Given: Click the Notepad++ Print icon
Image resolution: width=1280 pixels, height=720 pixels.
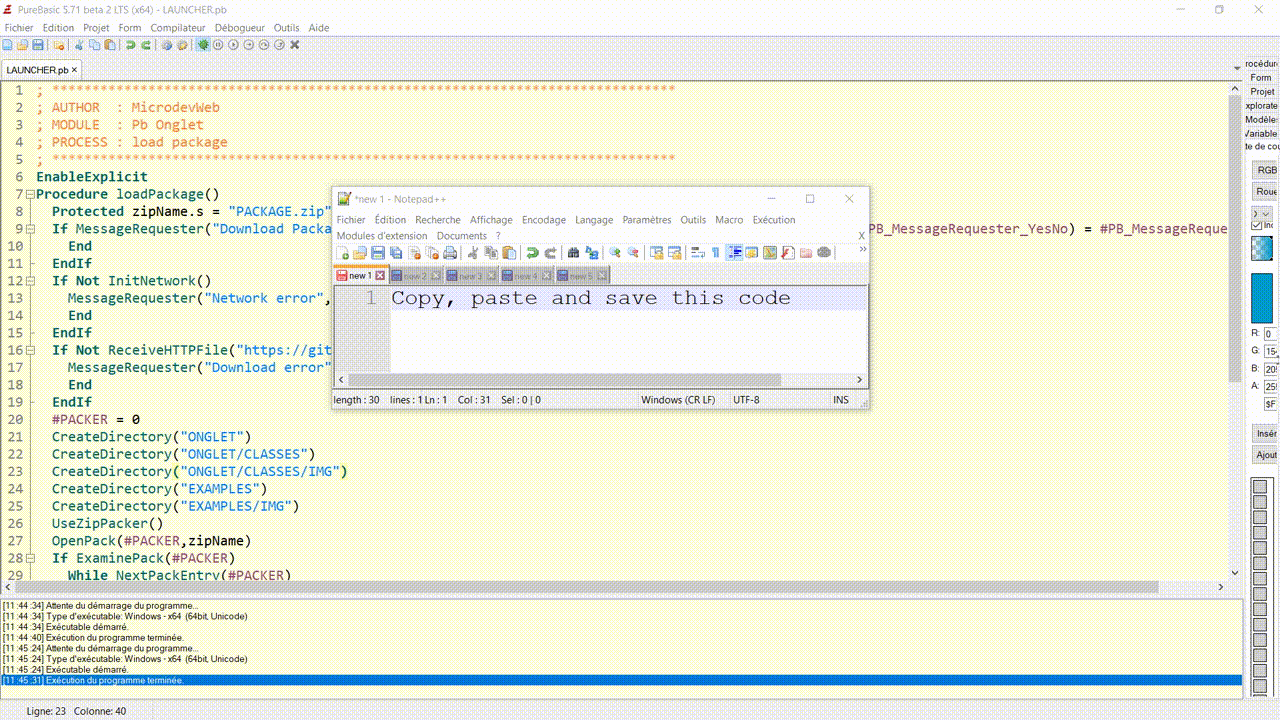Looking at the screenshot, I should (x=450, y=253).
